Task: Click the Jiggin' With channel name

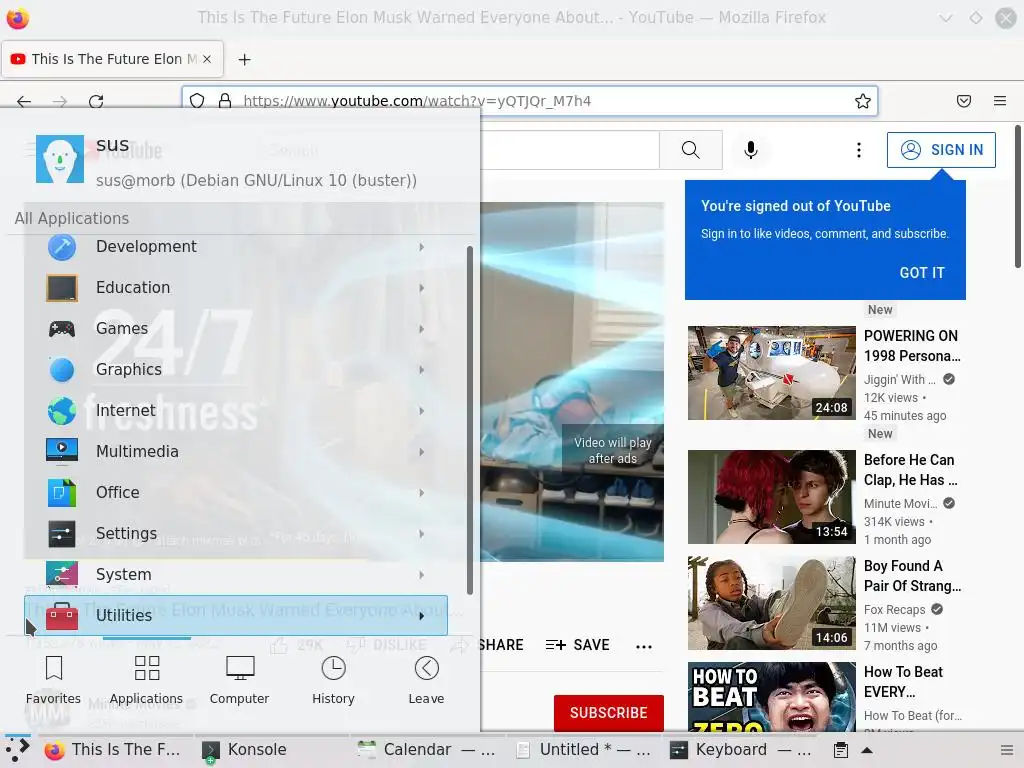Action: pos(900,379)
